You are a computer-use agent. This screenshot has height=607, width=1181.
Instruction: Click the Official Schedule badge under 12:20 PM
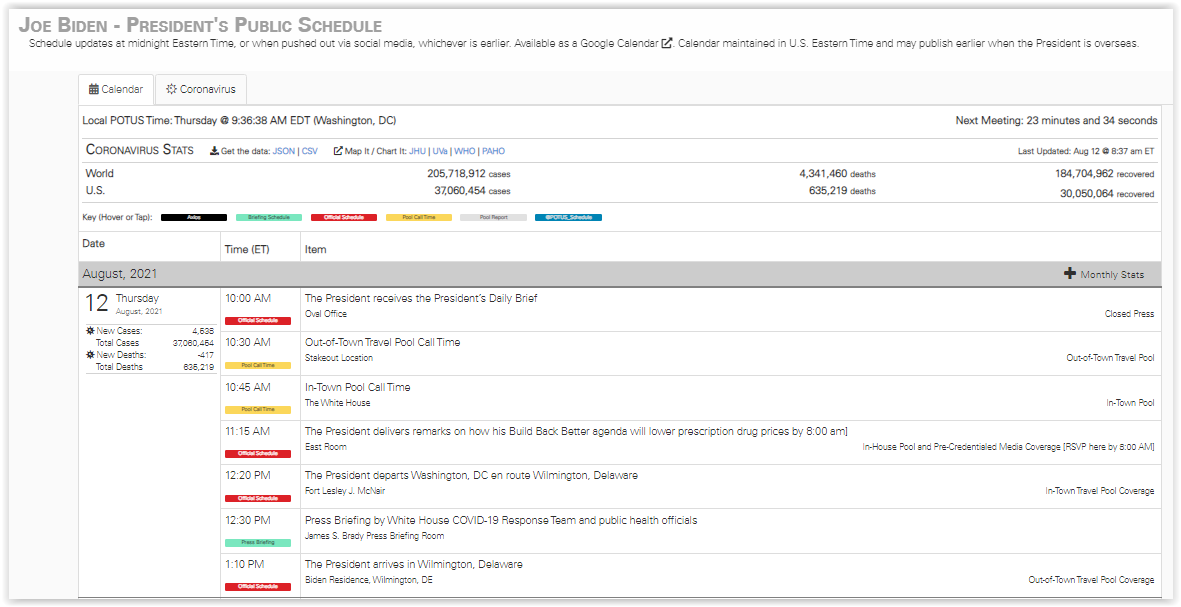258,498
